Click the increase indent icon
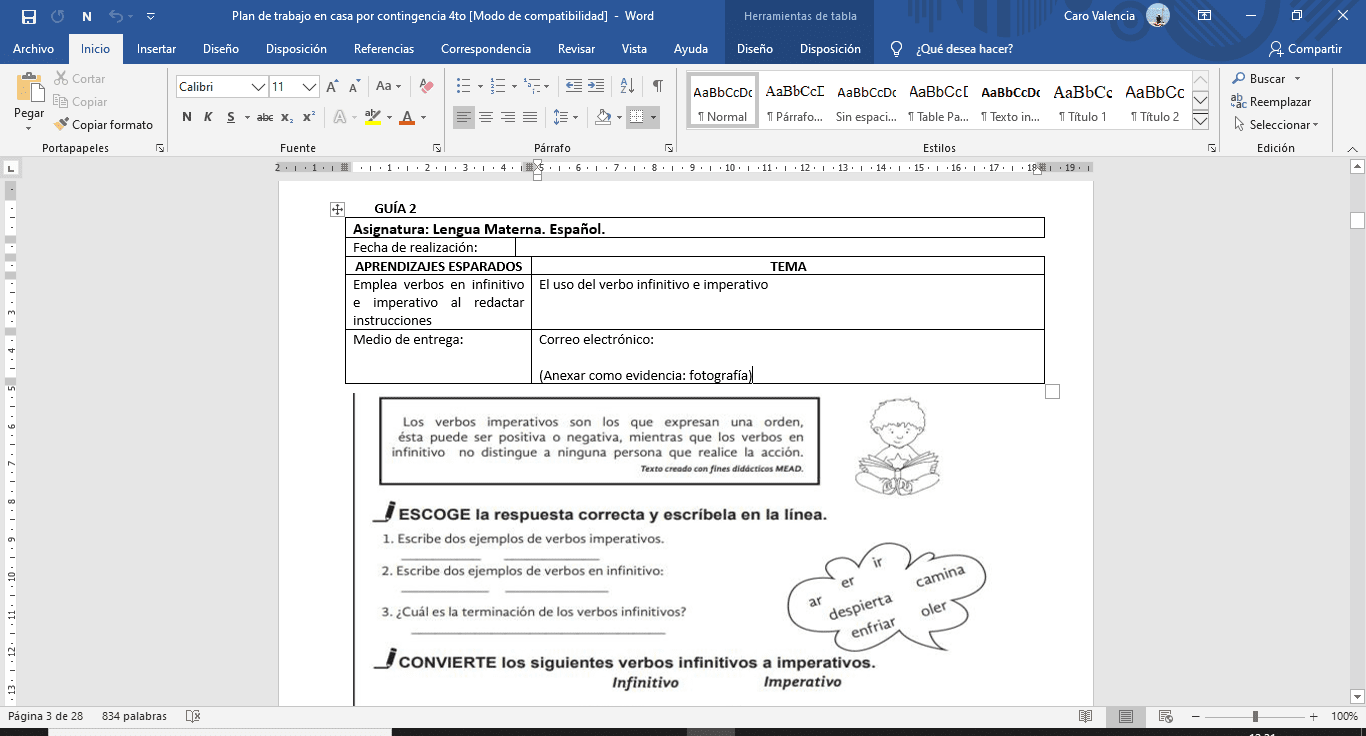This screenshot has width=1366, height=736. (x=598, y=87)
